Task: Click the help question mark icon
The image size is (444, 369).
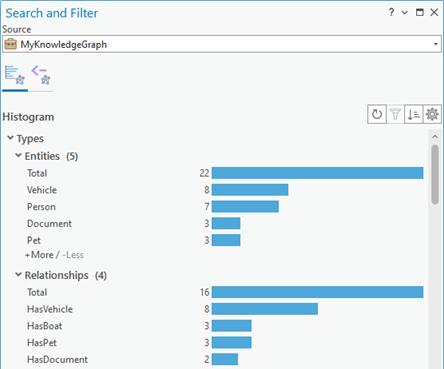Action: point(391,12)
